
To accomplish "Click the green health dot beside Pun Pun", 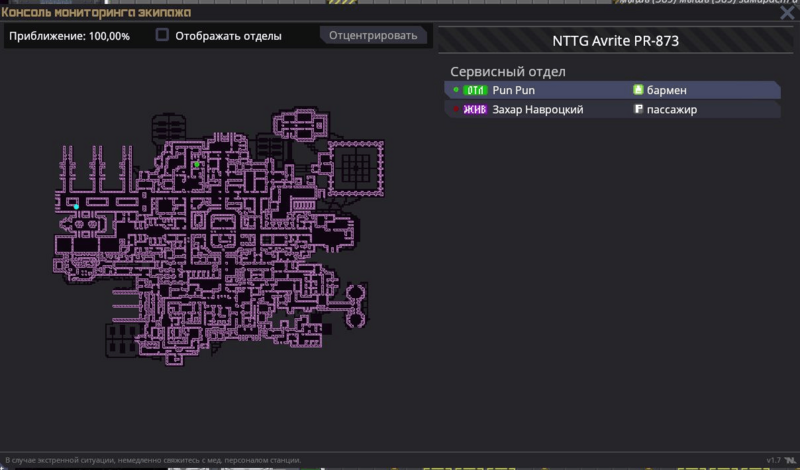I will (456, 90).
